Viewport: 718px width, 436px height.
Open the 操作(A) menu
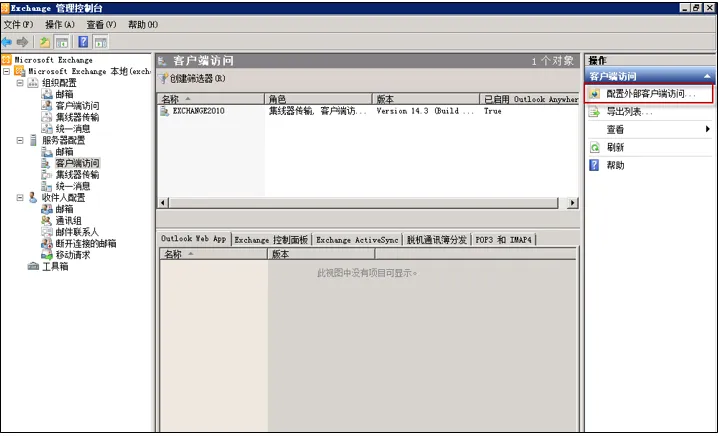tap(60, 25)
